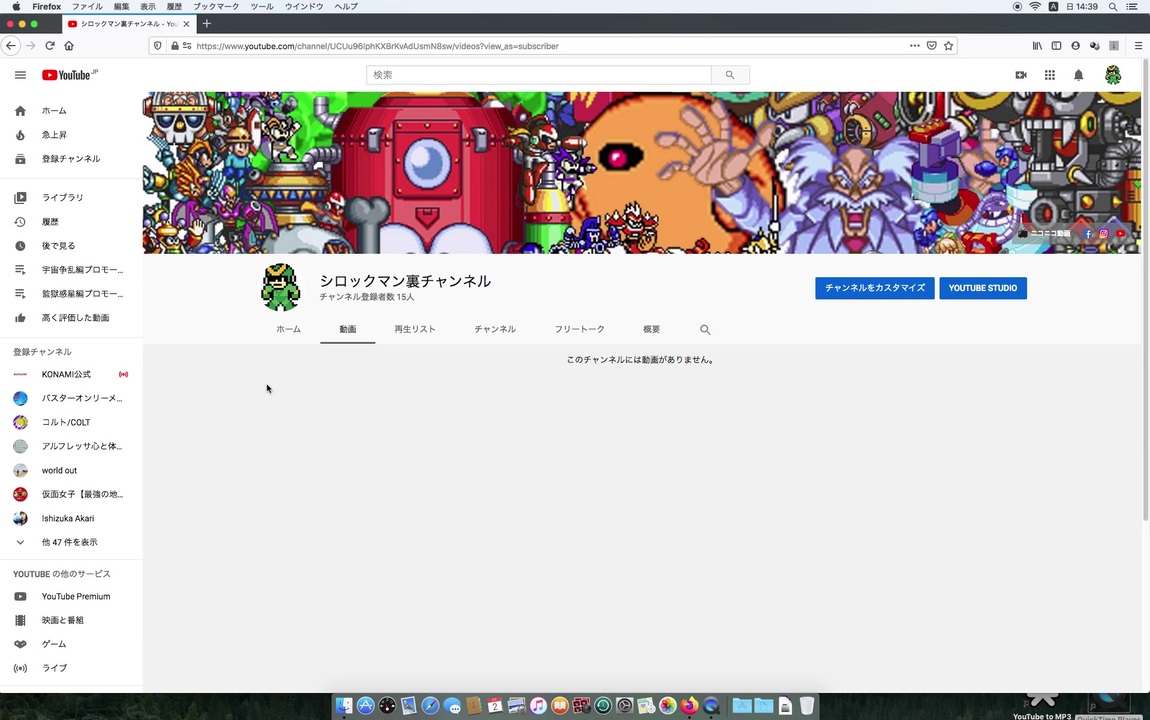Viewport: 1150px width, 720px height.
Task: Open the YouTube guide hamburger menu
Action: click(21, 75)
